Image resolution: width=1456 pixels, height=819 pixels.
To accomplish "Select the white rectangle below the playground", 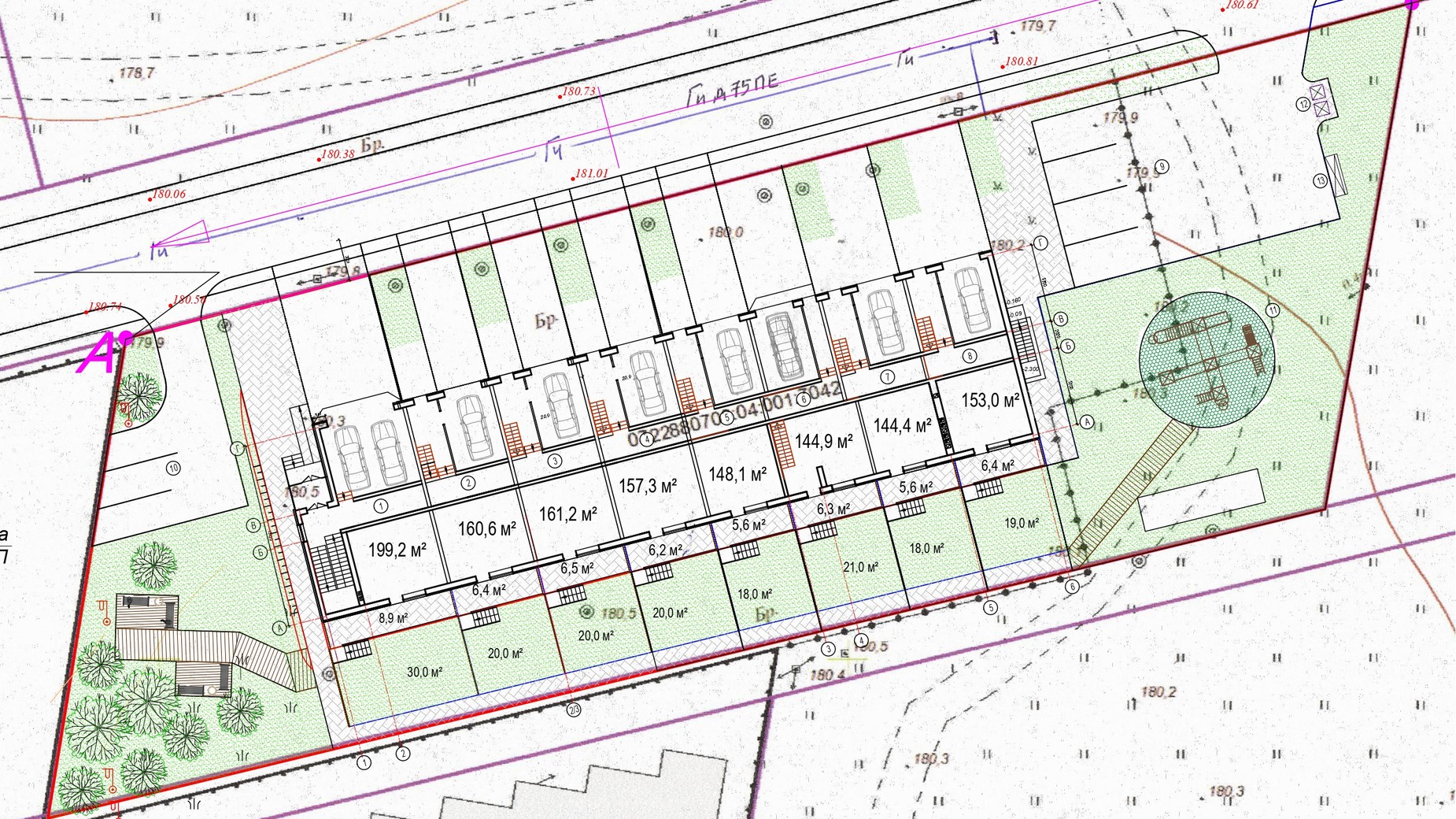I will [1201, 500].
